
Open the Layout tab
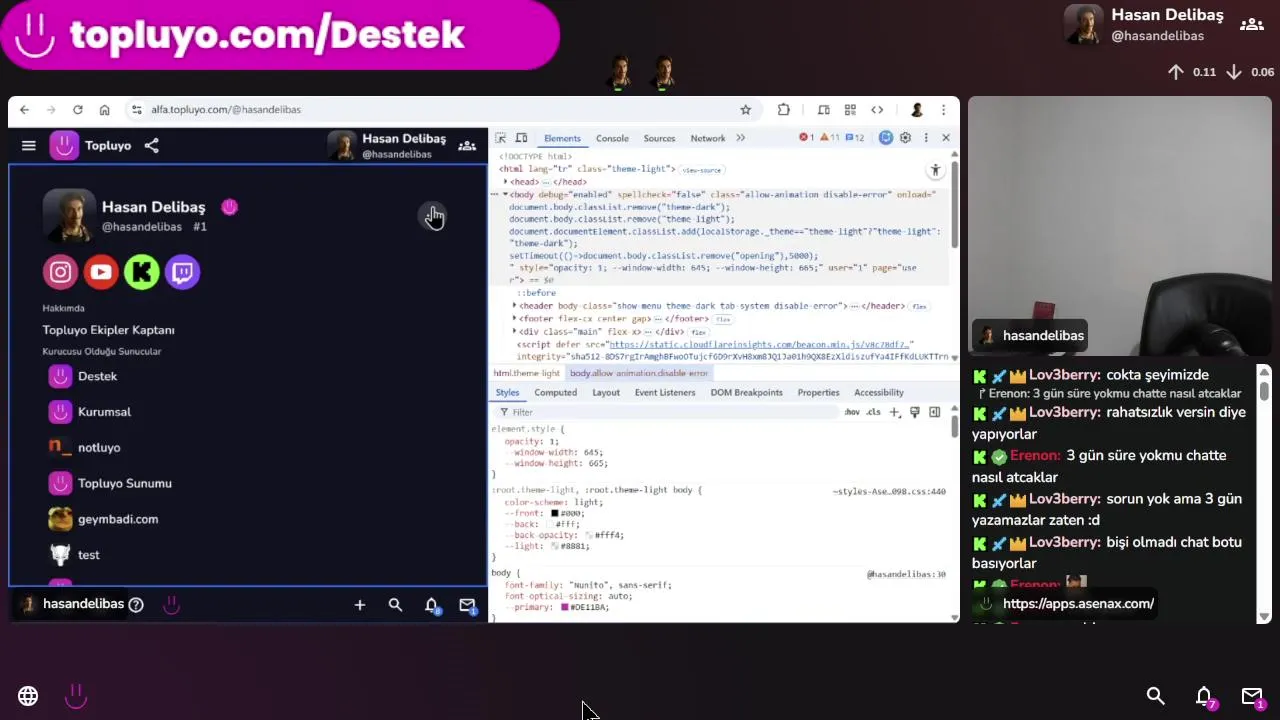pos(606,393)
